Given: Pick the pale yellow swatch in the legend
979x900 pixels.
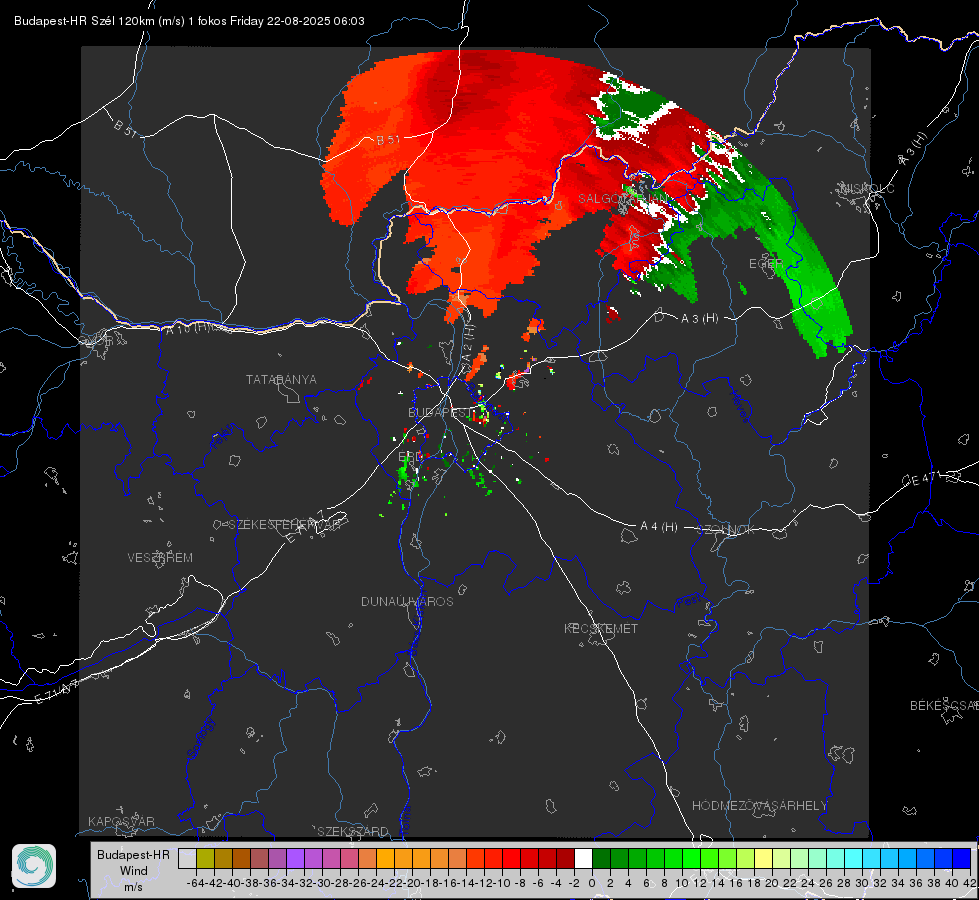Looking at the screenshot, I should pyautogui.click(x=763, y=858).
